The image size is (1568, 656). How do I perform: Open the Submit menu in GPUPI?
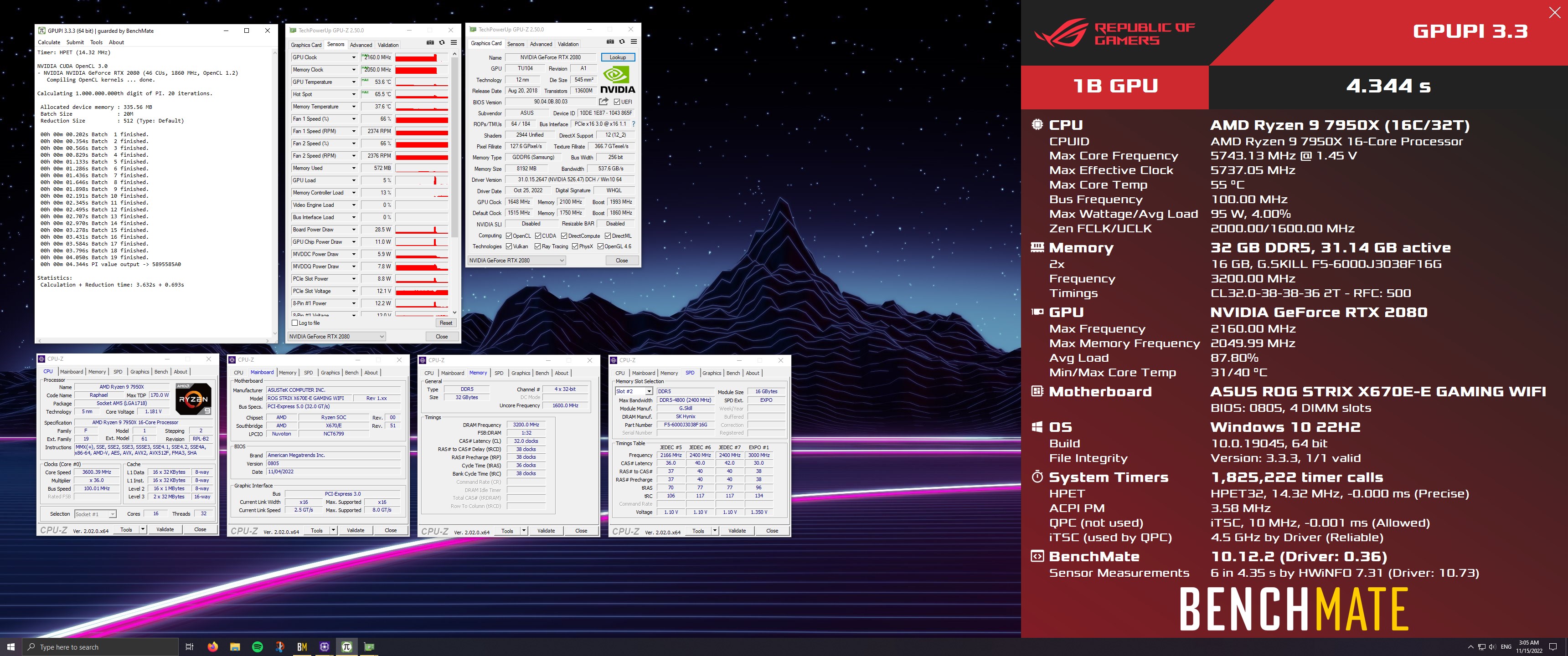75,43
